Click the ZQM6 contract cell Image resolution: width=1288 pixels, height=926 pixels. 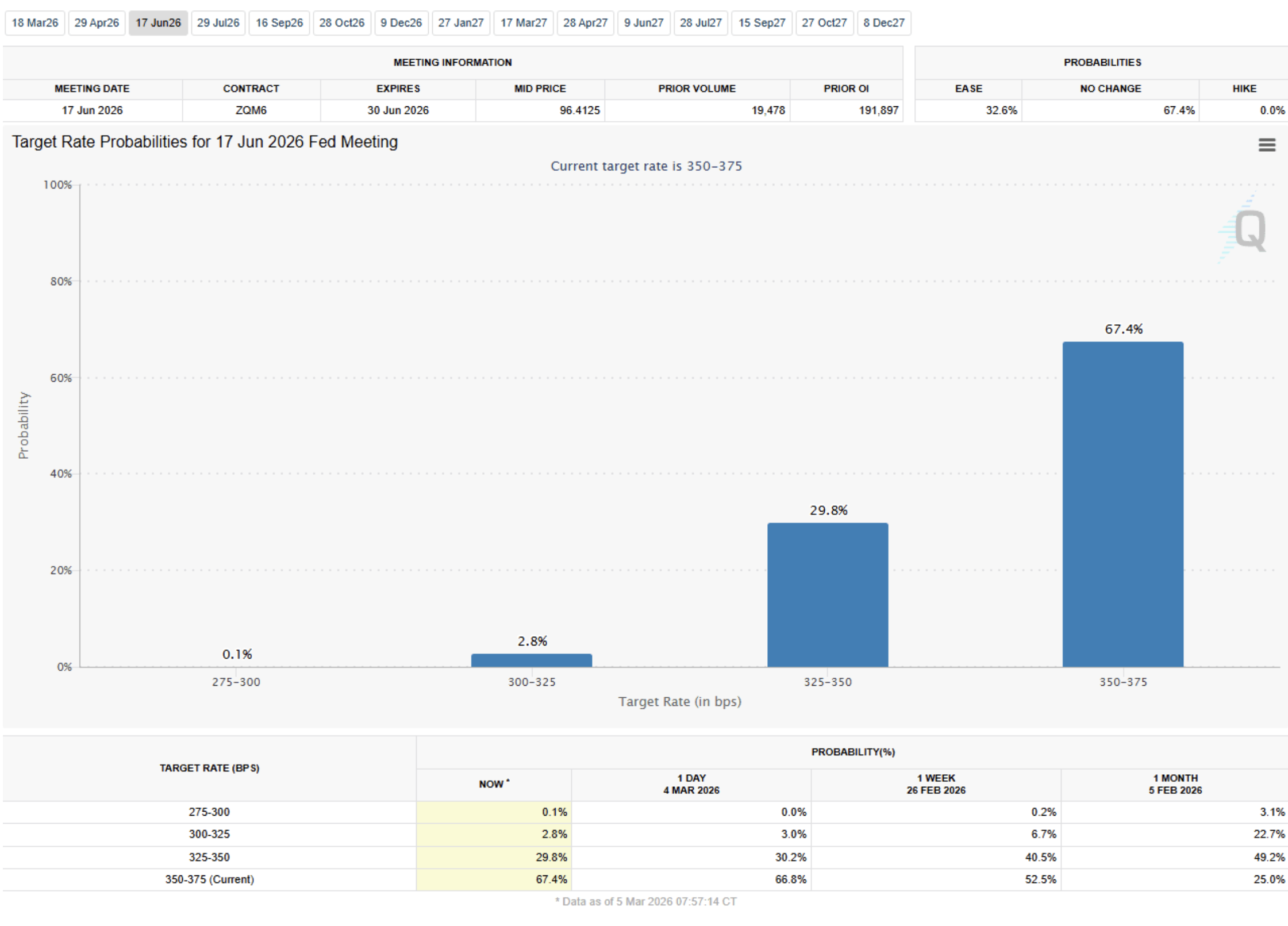pyautogui.click(x=251, y=110)
